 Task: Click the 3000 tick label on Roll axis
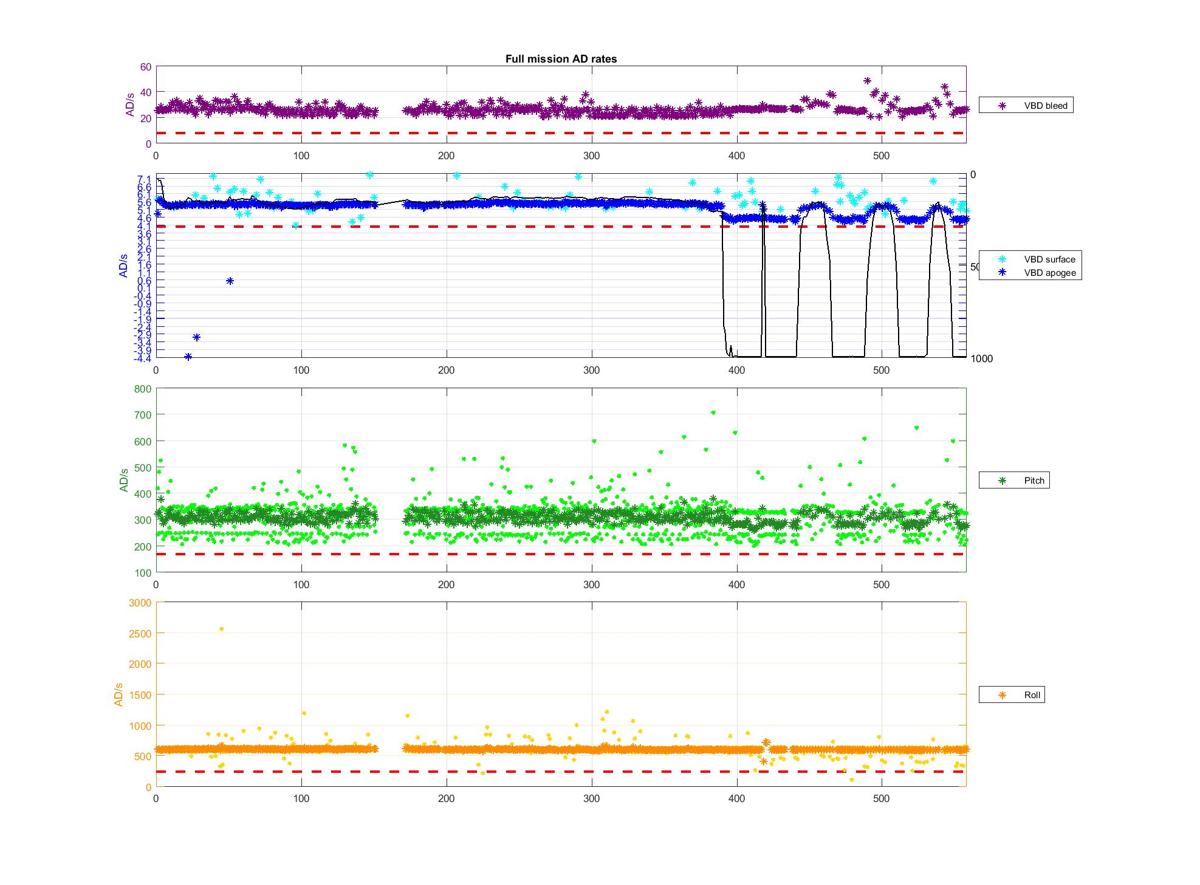(139, 602)
